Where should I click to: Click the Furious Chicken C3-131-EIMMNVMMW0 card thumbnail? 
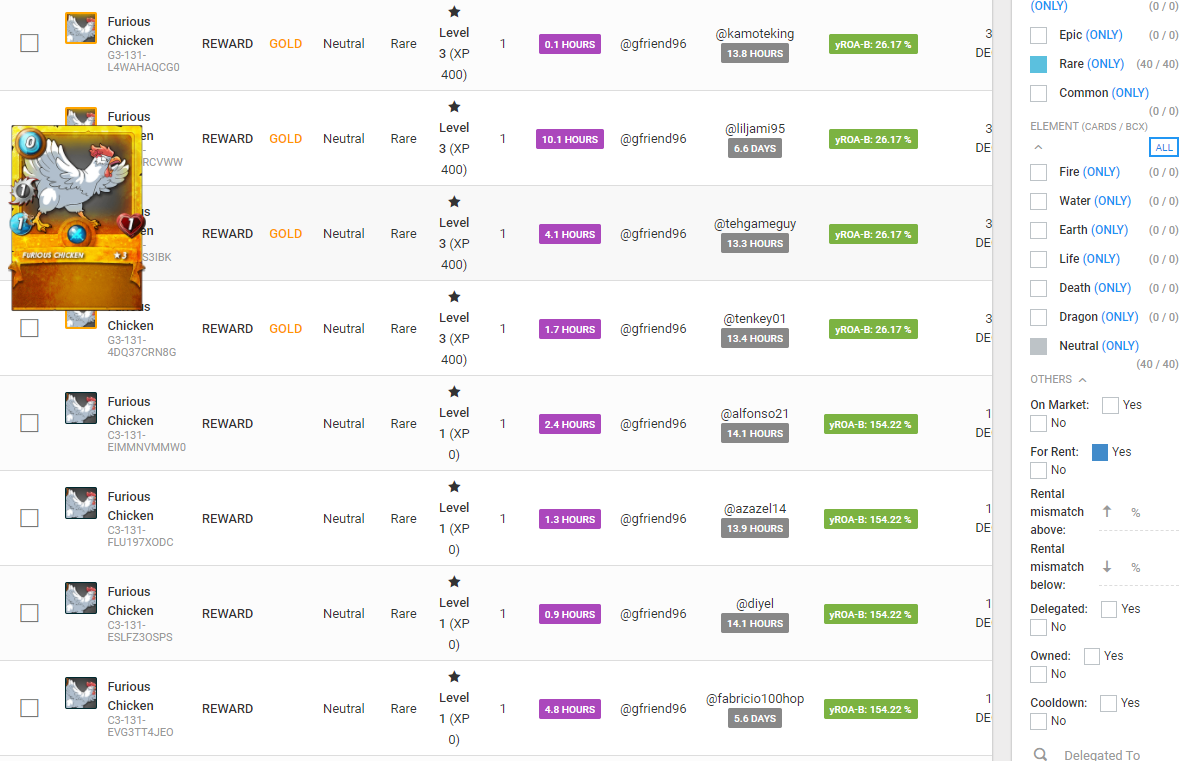click(81, 408)
